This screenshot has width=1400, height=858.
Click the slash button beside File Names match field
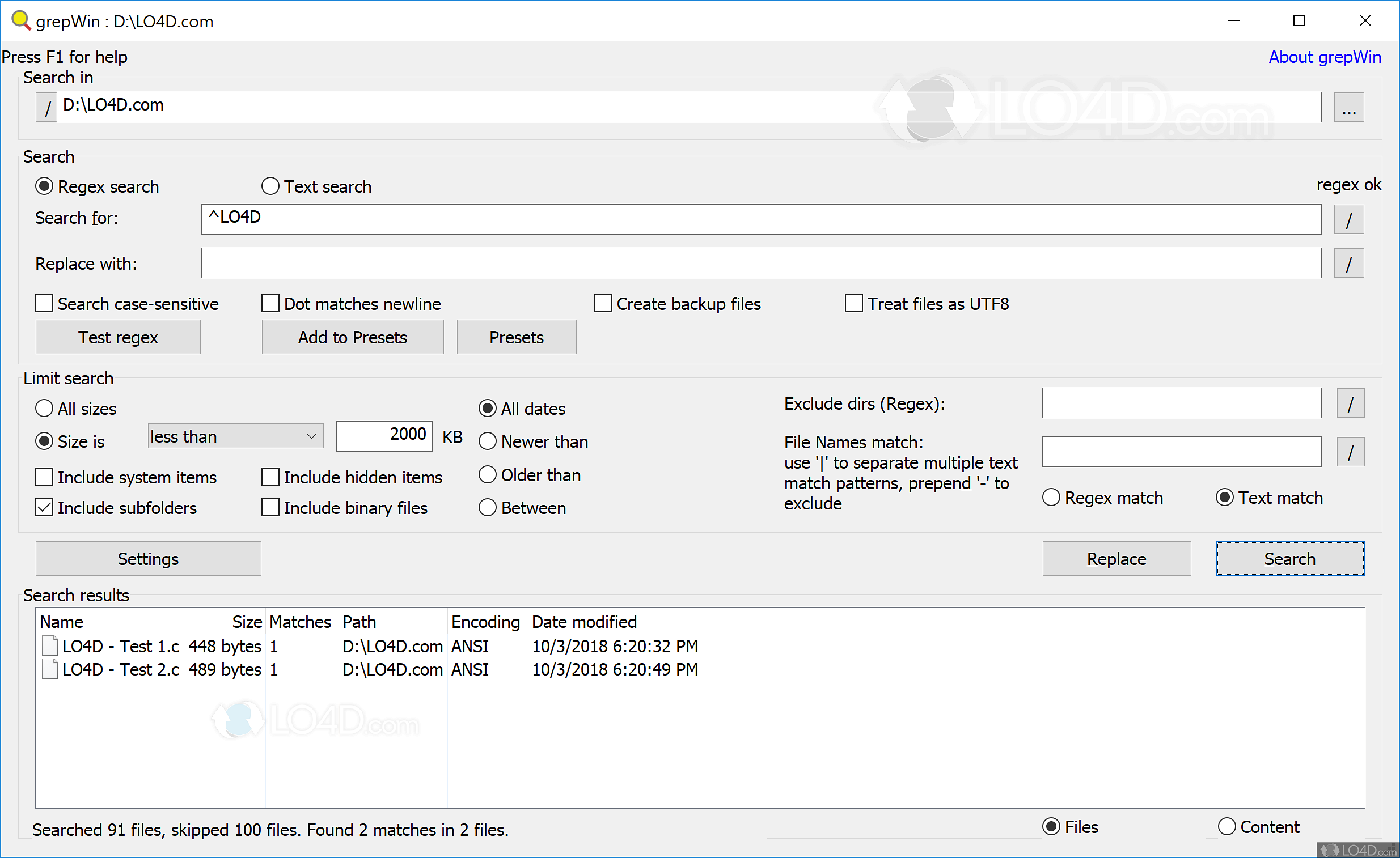coord(1350,453)
